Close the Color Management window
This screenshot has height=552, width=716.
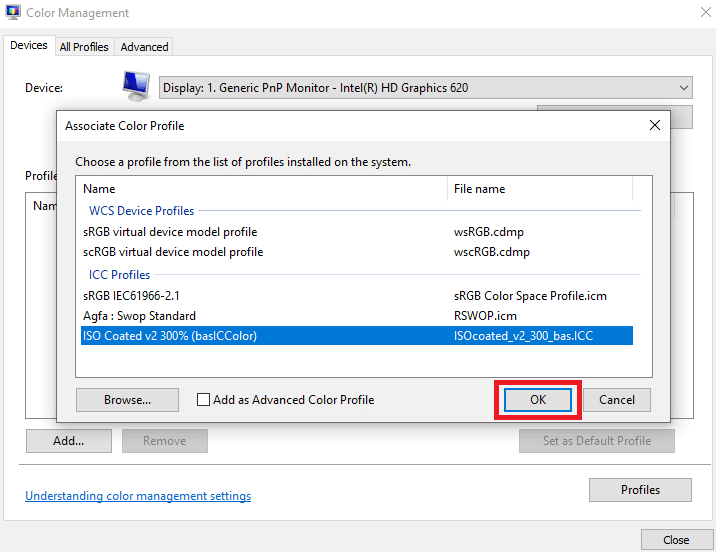pos(705,12)
